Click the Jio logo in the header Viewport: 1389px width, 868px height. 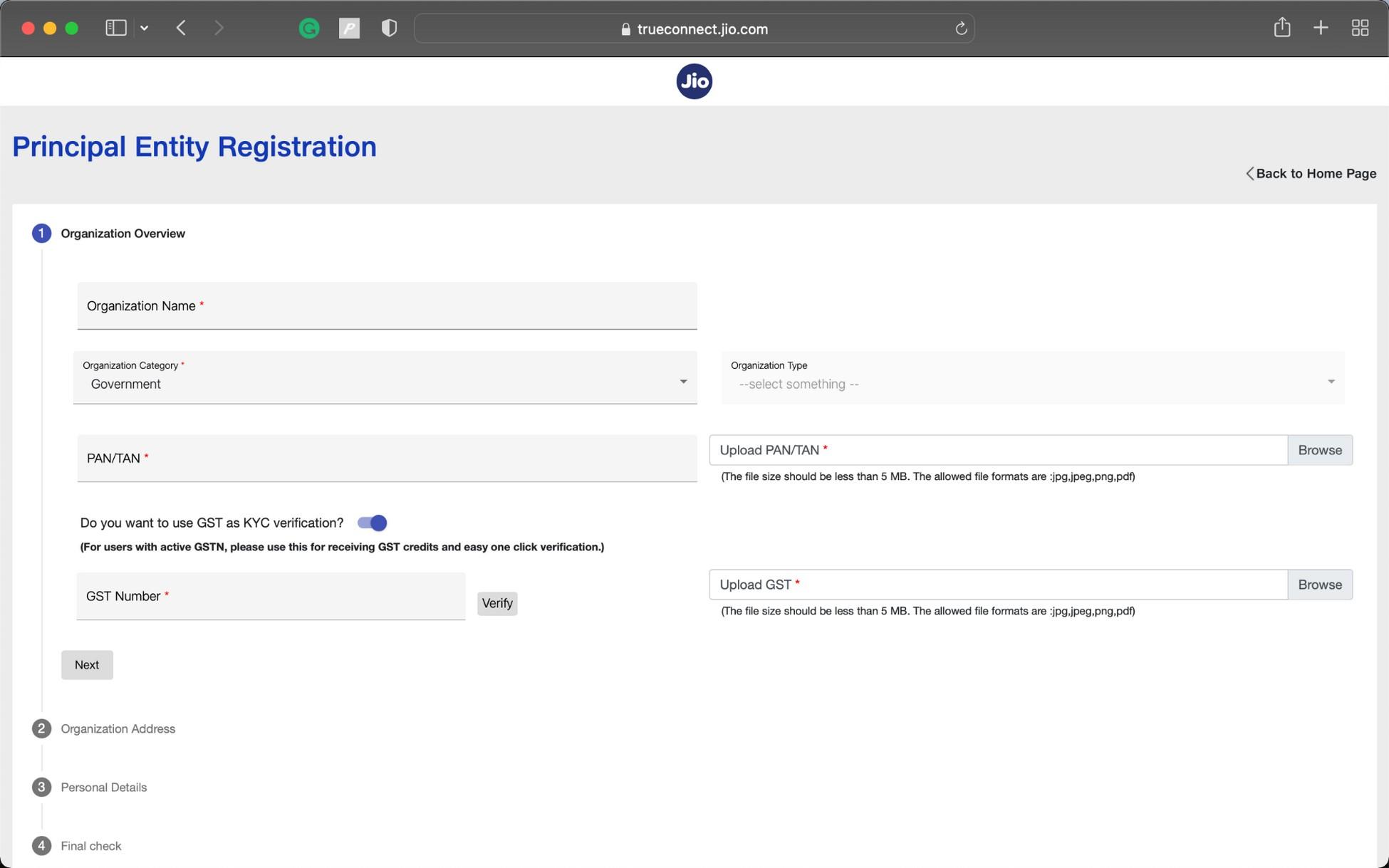coord(694,81)
